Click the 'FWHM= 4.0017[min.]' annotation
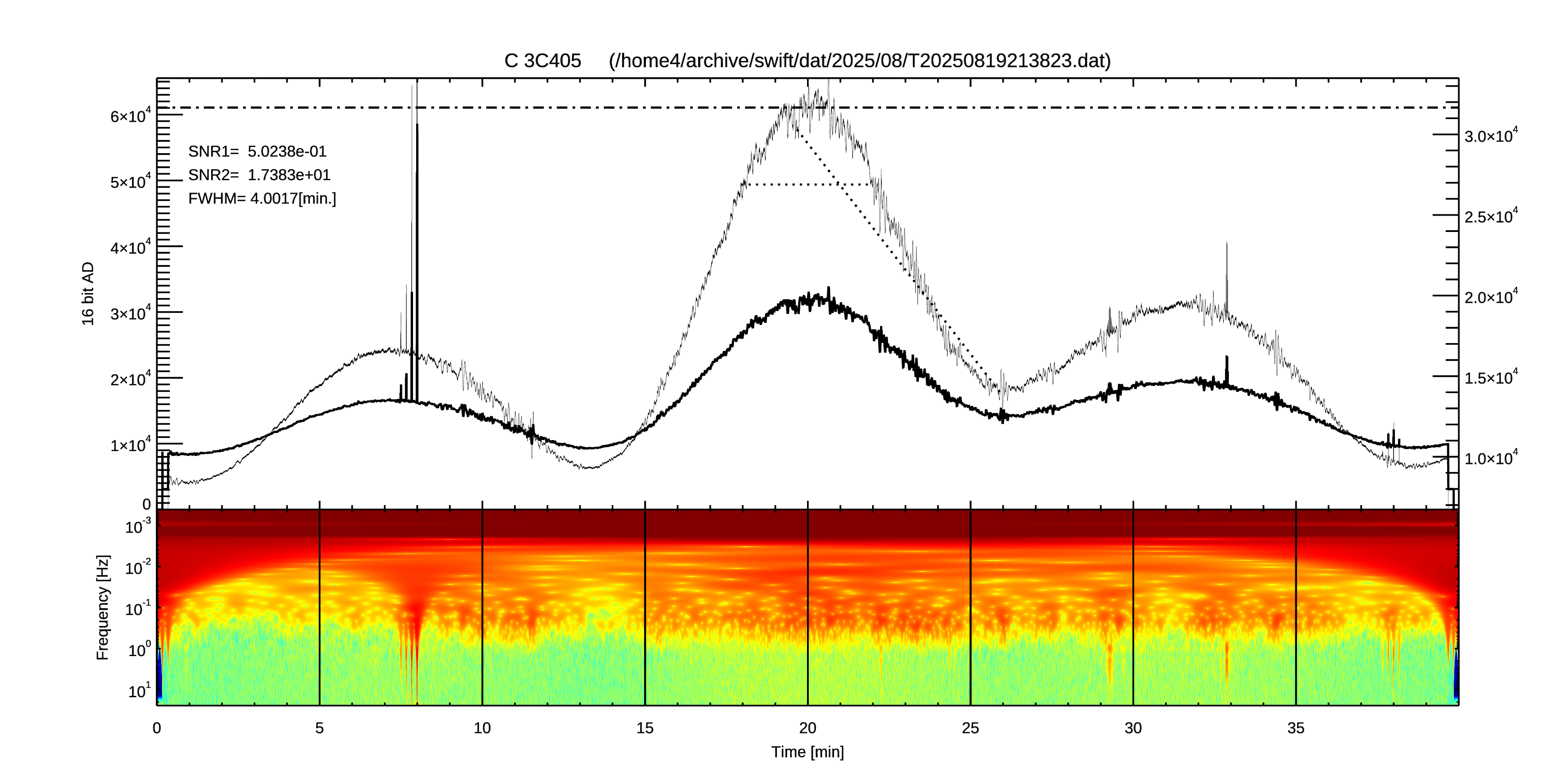This screenshot has height=784, width=1568. click(x=263, y=198)
